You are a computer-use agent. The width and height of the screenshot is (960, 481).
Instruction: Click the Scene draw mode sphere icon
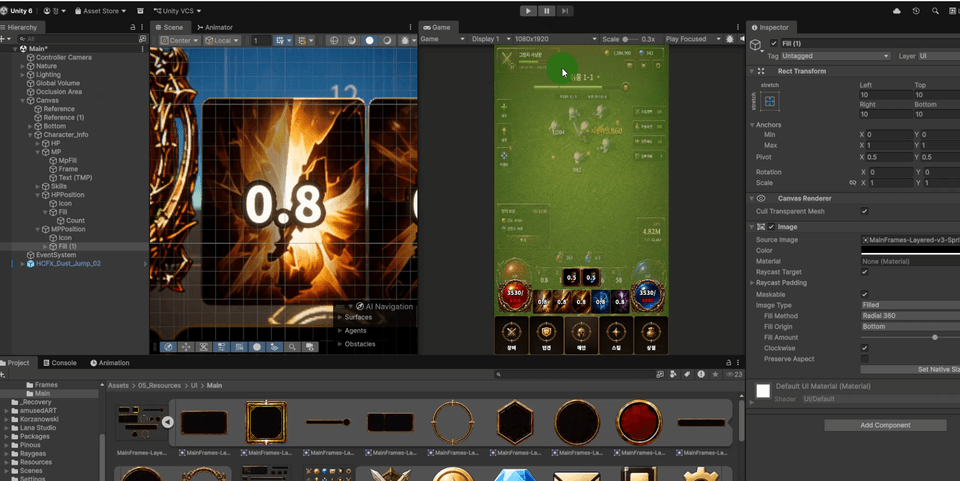coord(369,40)
